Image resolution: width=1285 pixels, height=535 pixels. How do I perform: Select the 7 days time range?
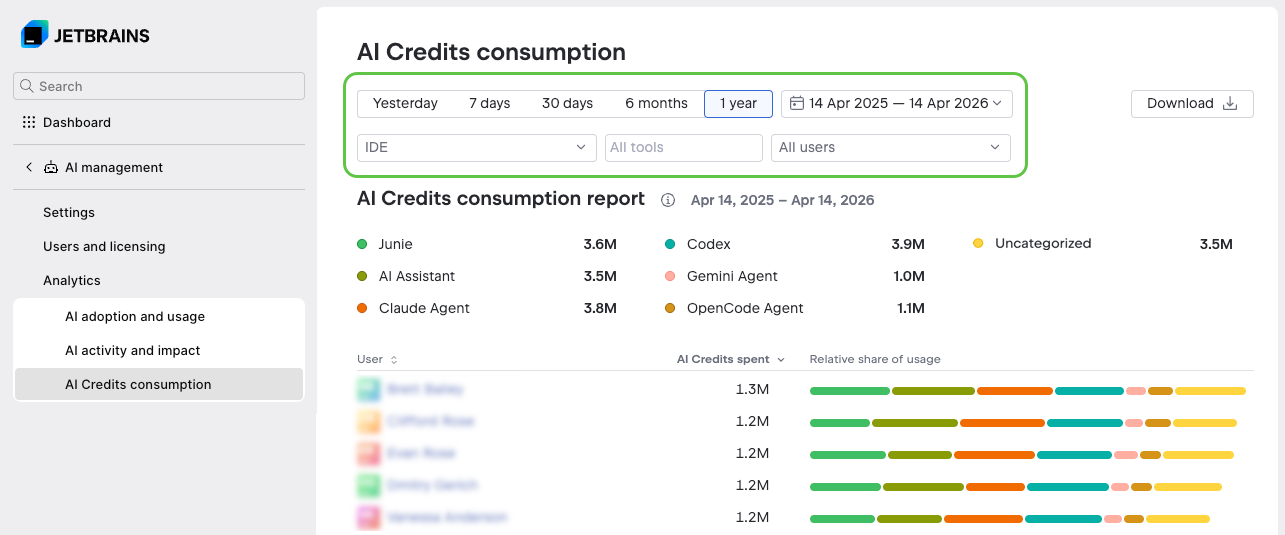[490, 103]
